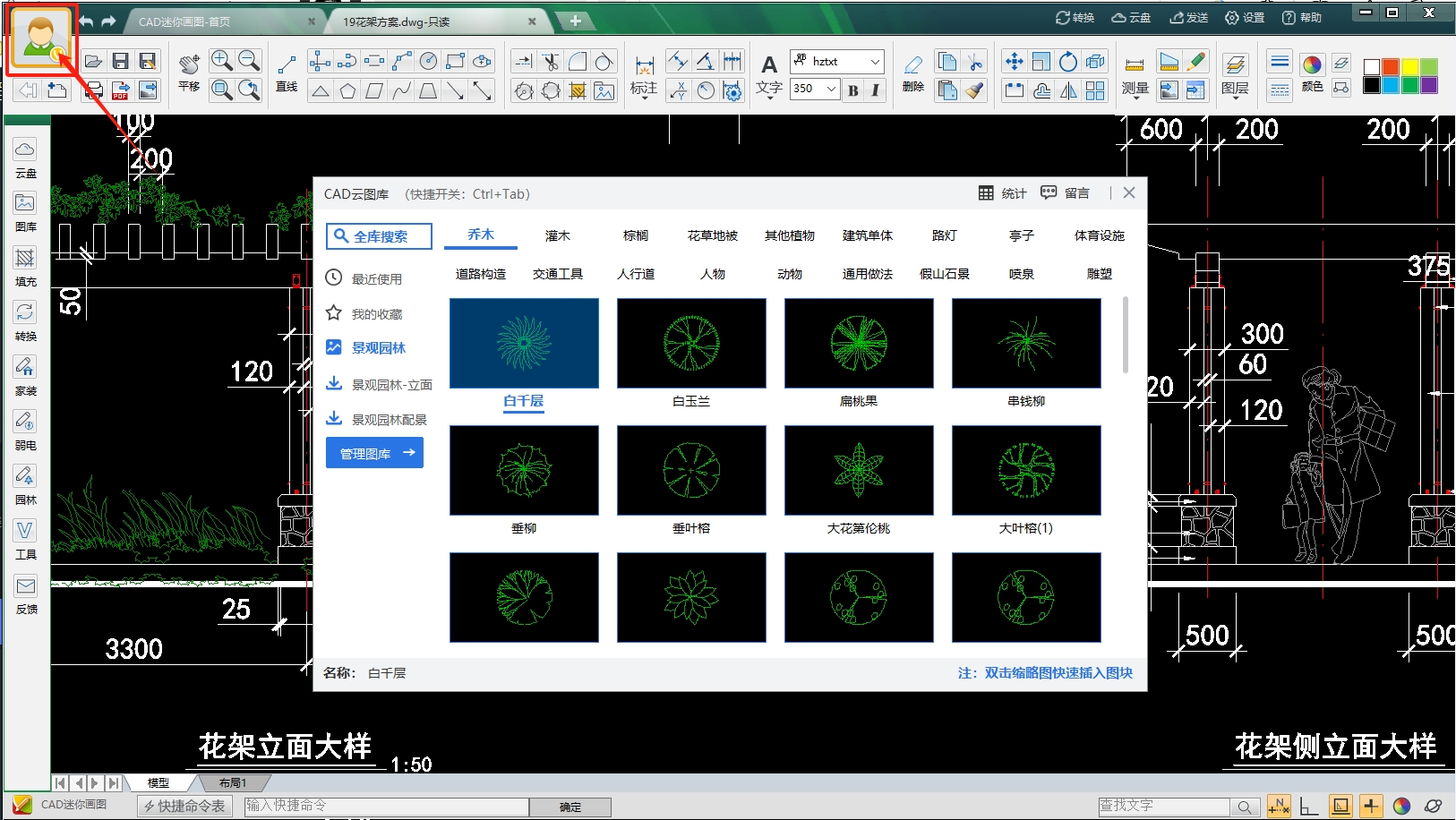The width and height of the screenshot is (1456, 820).
Task: Toggle ortho mode in status bar
Action: (1309, 807)
